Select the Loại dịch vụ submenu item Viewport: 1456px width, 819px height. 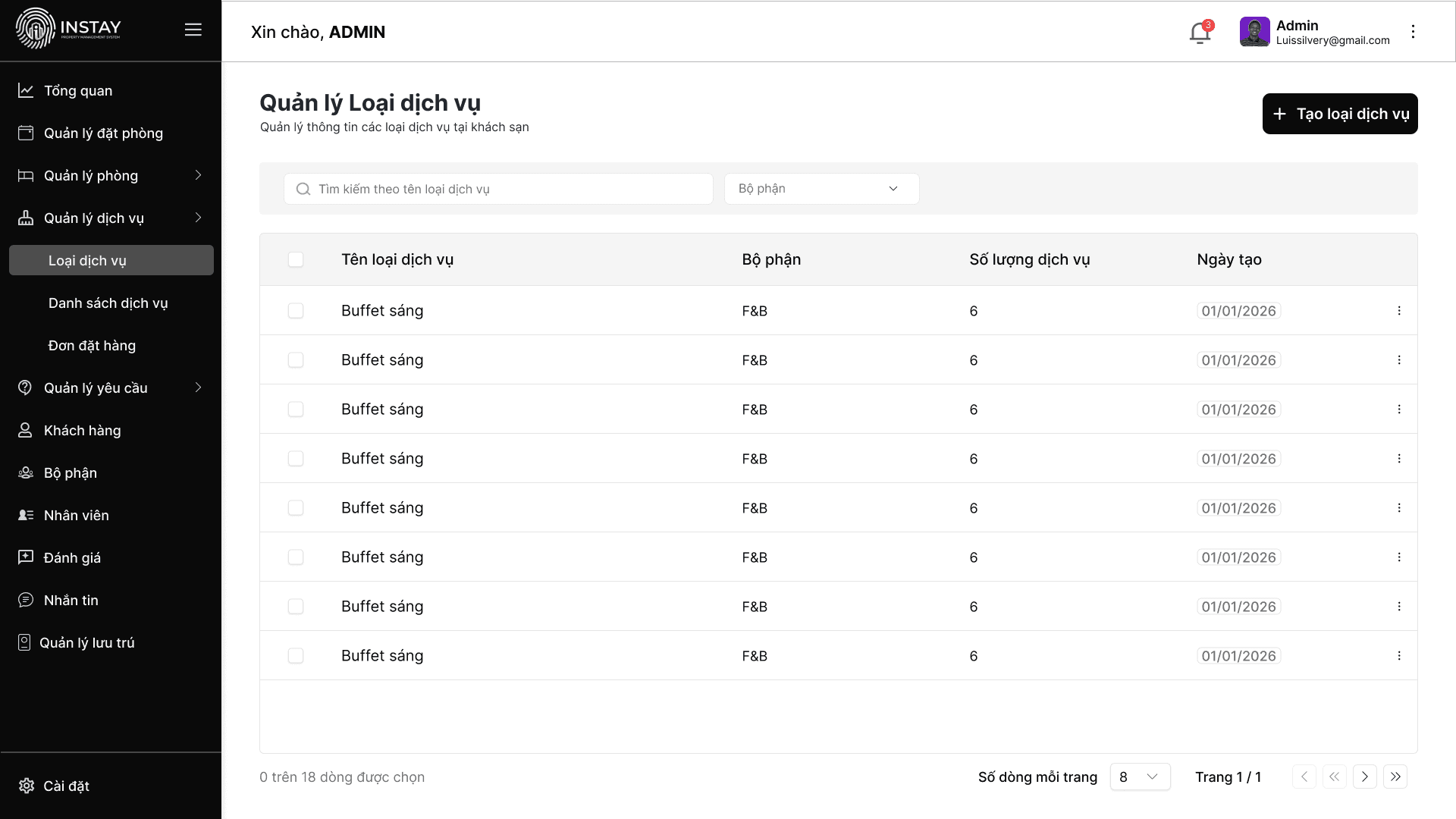[111, 260]
